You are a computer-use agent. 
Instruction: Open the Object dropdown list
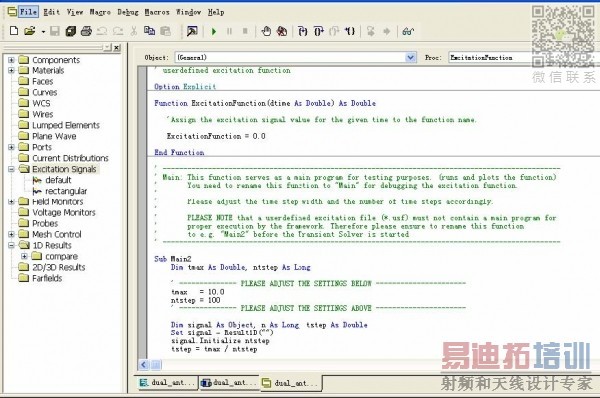point(410,57)
